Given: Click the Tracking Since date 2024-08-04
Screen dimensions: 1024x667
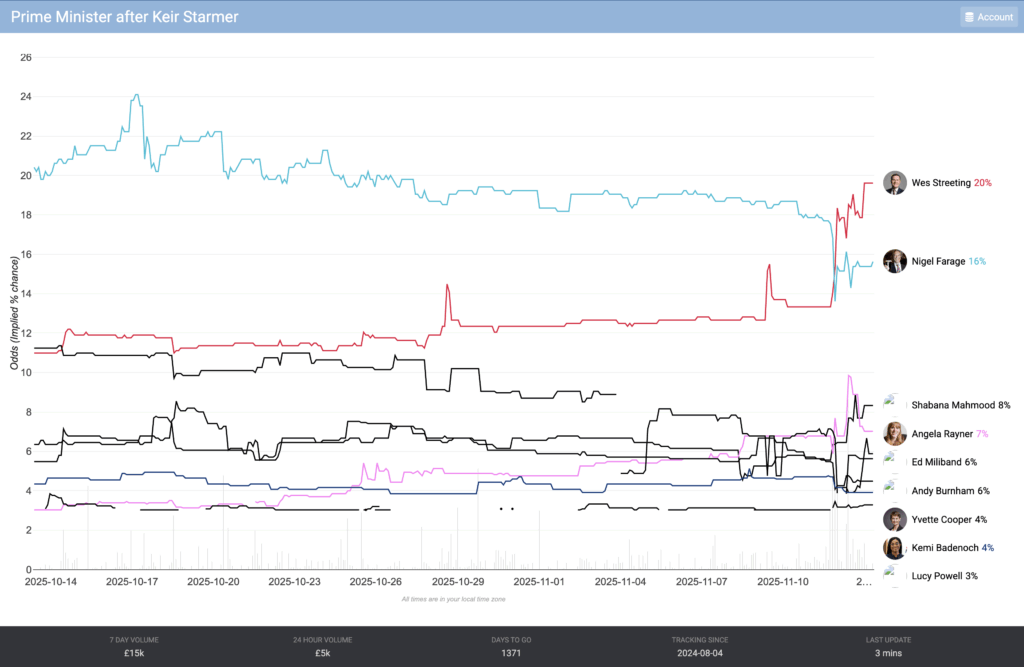Looking at the screenshot, I should coord(700,653).
